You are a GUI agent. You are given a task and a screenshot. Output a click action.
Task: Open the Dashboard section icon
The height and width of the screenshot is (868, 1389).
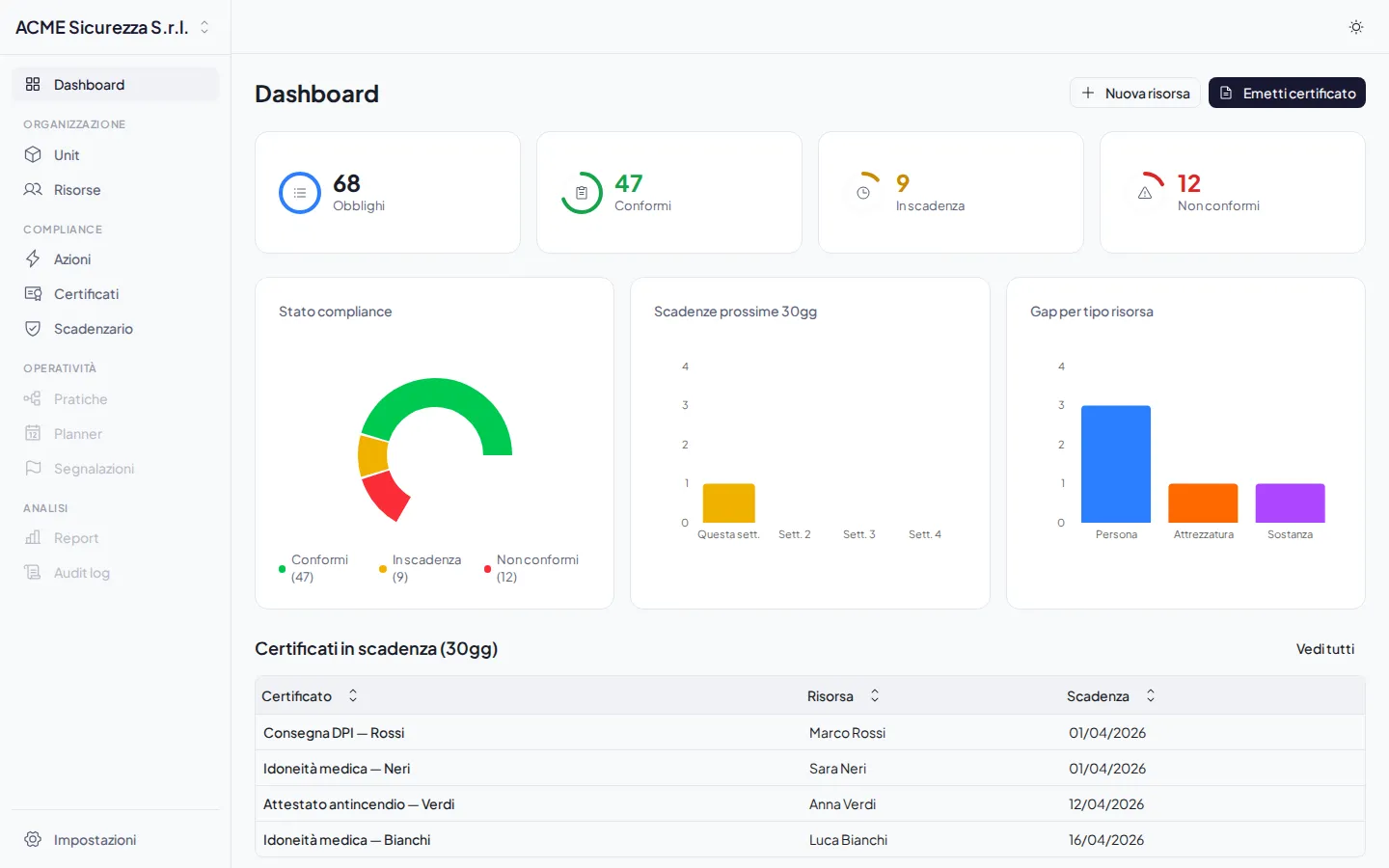tap(33, 84)
